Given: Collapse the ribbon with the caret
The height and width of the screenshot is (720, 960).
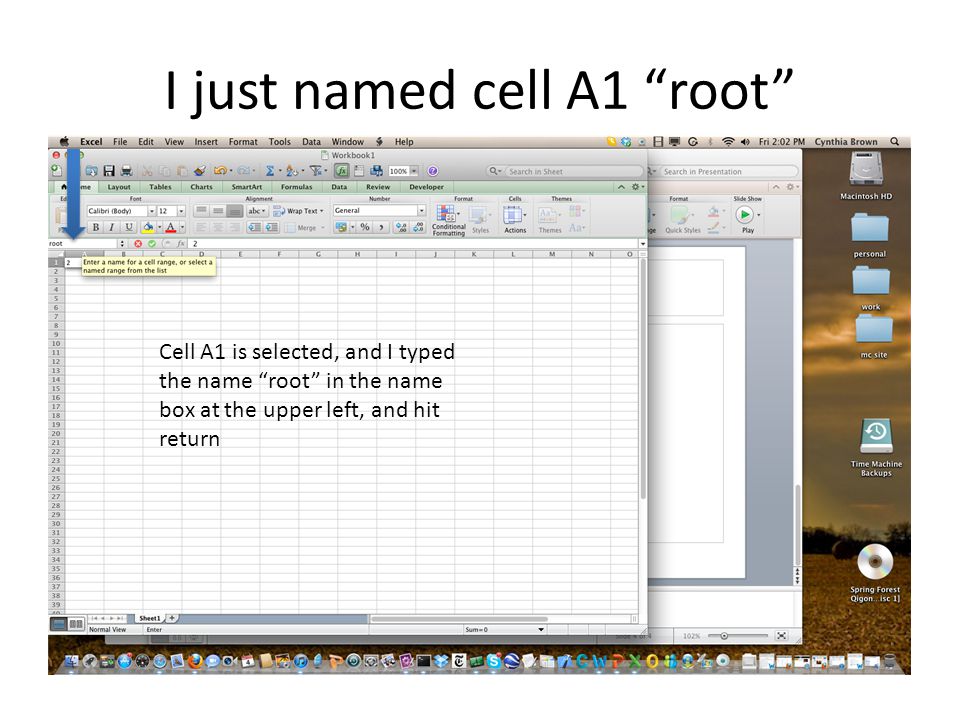Looking at the screenshot, I should tap(621, 187).
